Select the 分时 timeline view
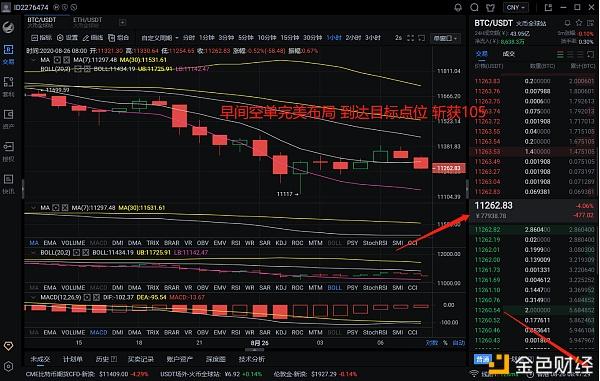Viewport: 600px width, 381px height. click(x=189, y=37)
